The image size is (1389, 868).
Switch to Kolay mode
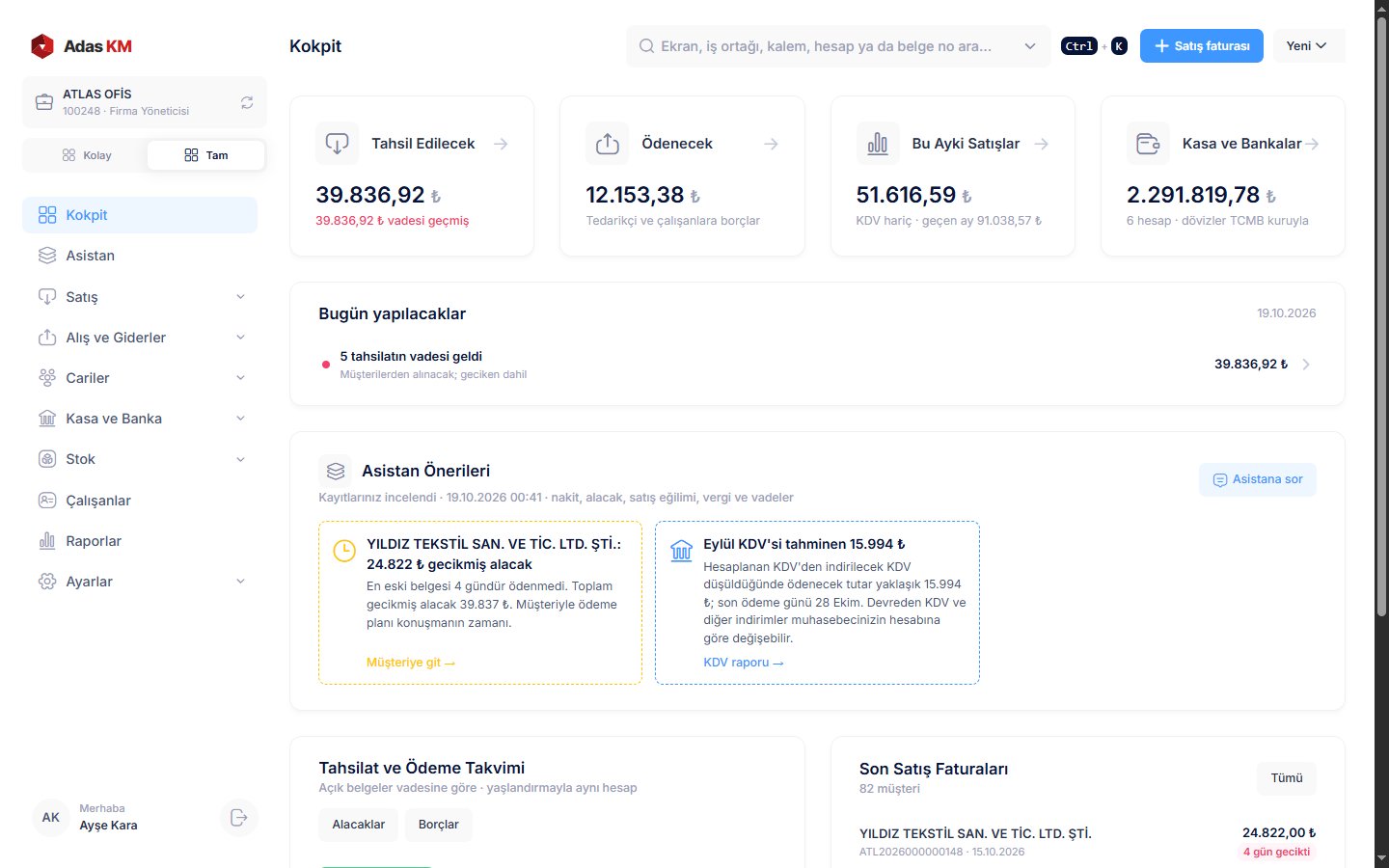coord(86,155)
